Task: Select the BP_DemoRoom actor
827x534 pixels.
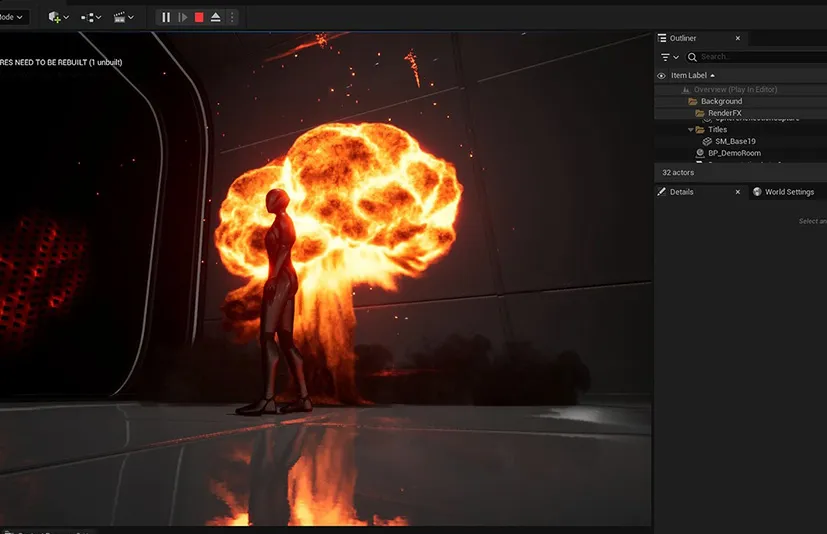Action: [734, 153]
